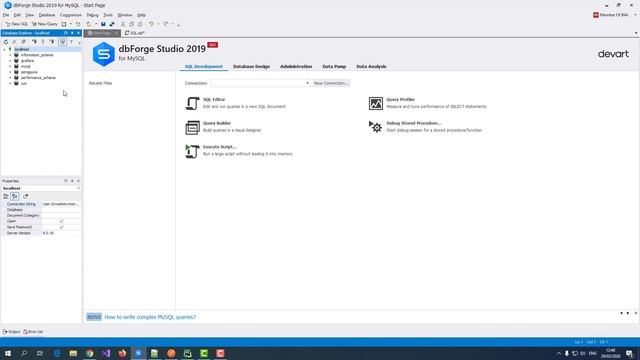This screenshot has width=640, height=360.
Task: Click the Execute Script link text
Action: coord(220,147)
